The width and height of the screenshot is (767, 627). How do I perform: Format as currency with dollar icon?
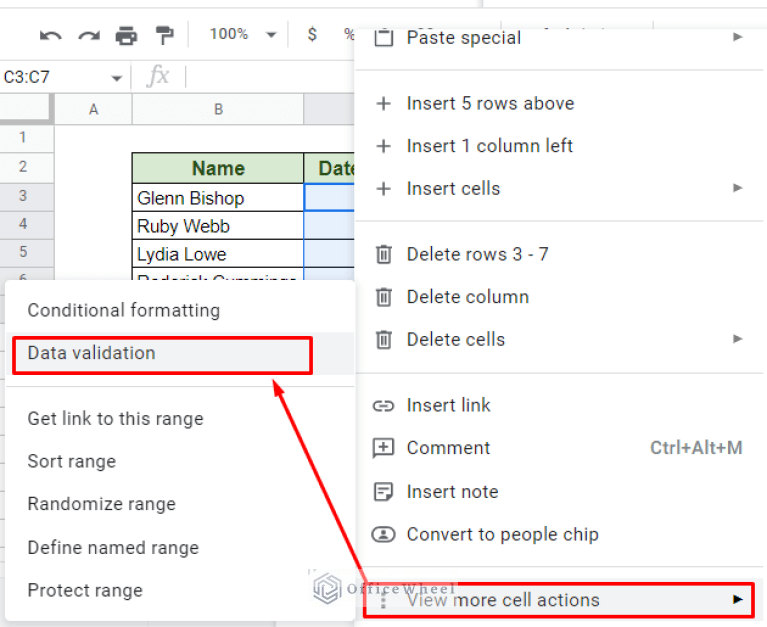pyautogui.click(x=312, y=34)
